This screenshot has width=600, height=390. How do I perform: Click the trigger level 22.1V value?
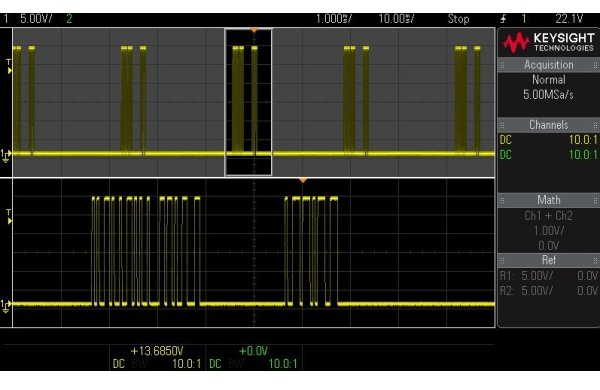(x=569, y=19)
